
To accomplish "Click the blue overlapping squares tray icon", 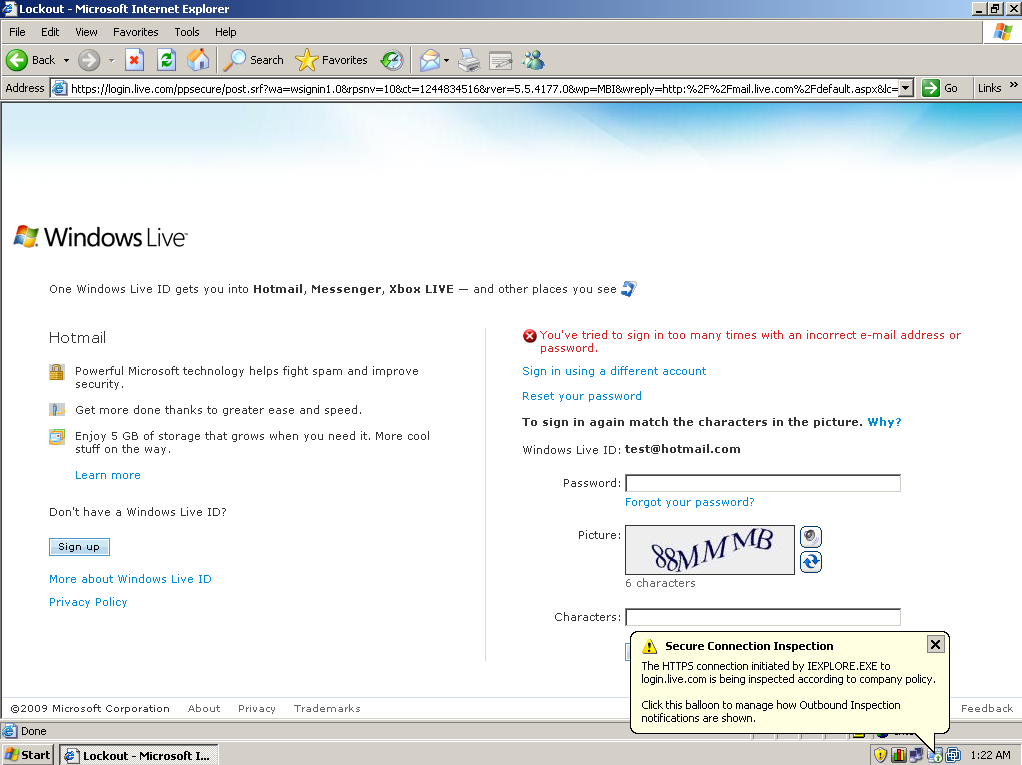I will click(x=953, y=755).
